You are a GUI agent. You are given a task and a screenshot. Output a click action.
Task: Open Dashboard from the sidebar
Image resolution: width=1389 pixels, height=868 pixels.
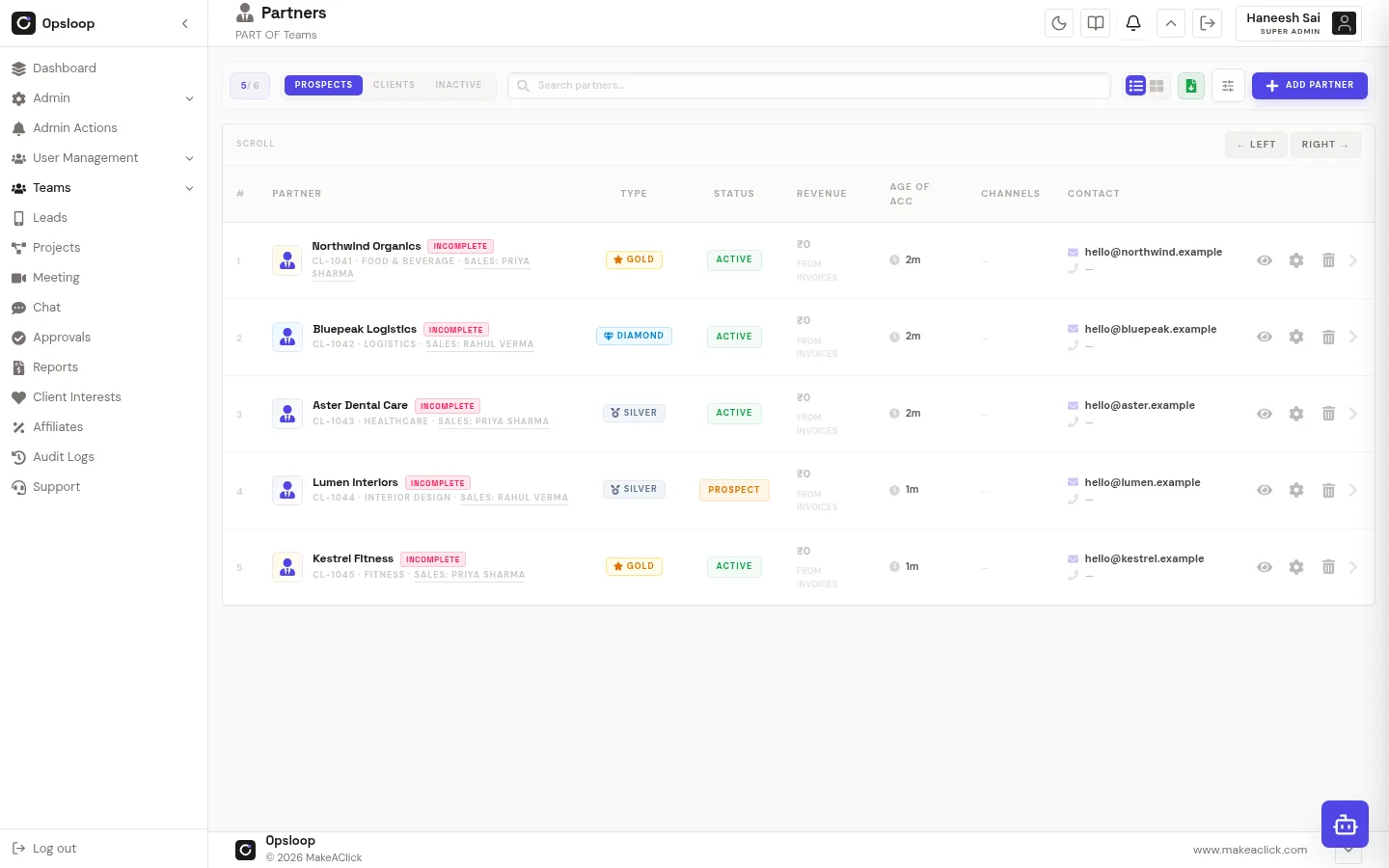tap(103, 68)
